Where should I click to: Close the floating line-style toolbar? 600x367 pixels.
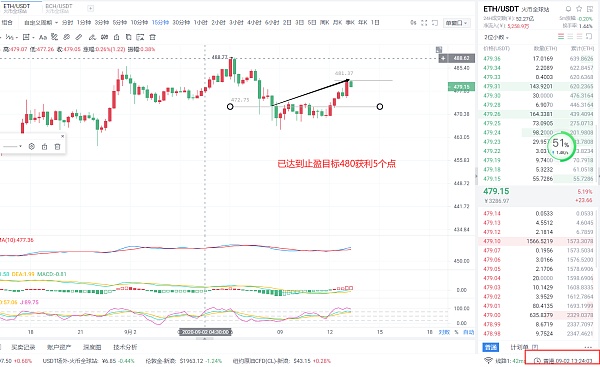coord(62,136)
